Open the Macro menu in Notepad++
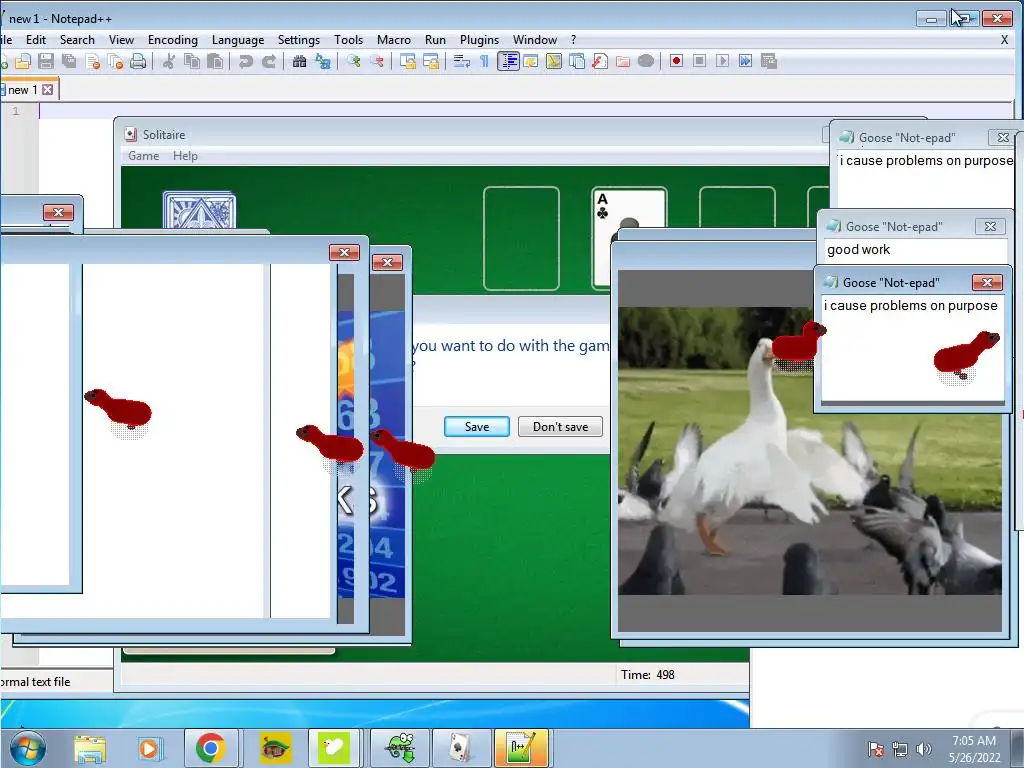The width and height of the screenshot is (1024, 768). click(x=394, y=40)
